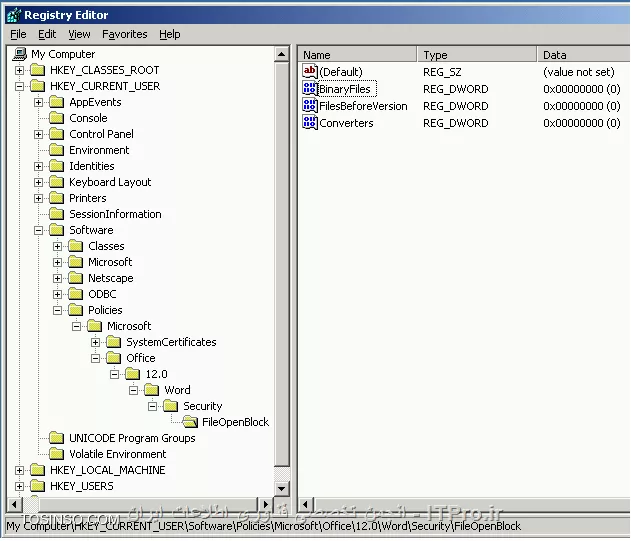Expand the AppEvents key

[x=38, y=102]
